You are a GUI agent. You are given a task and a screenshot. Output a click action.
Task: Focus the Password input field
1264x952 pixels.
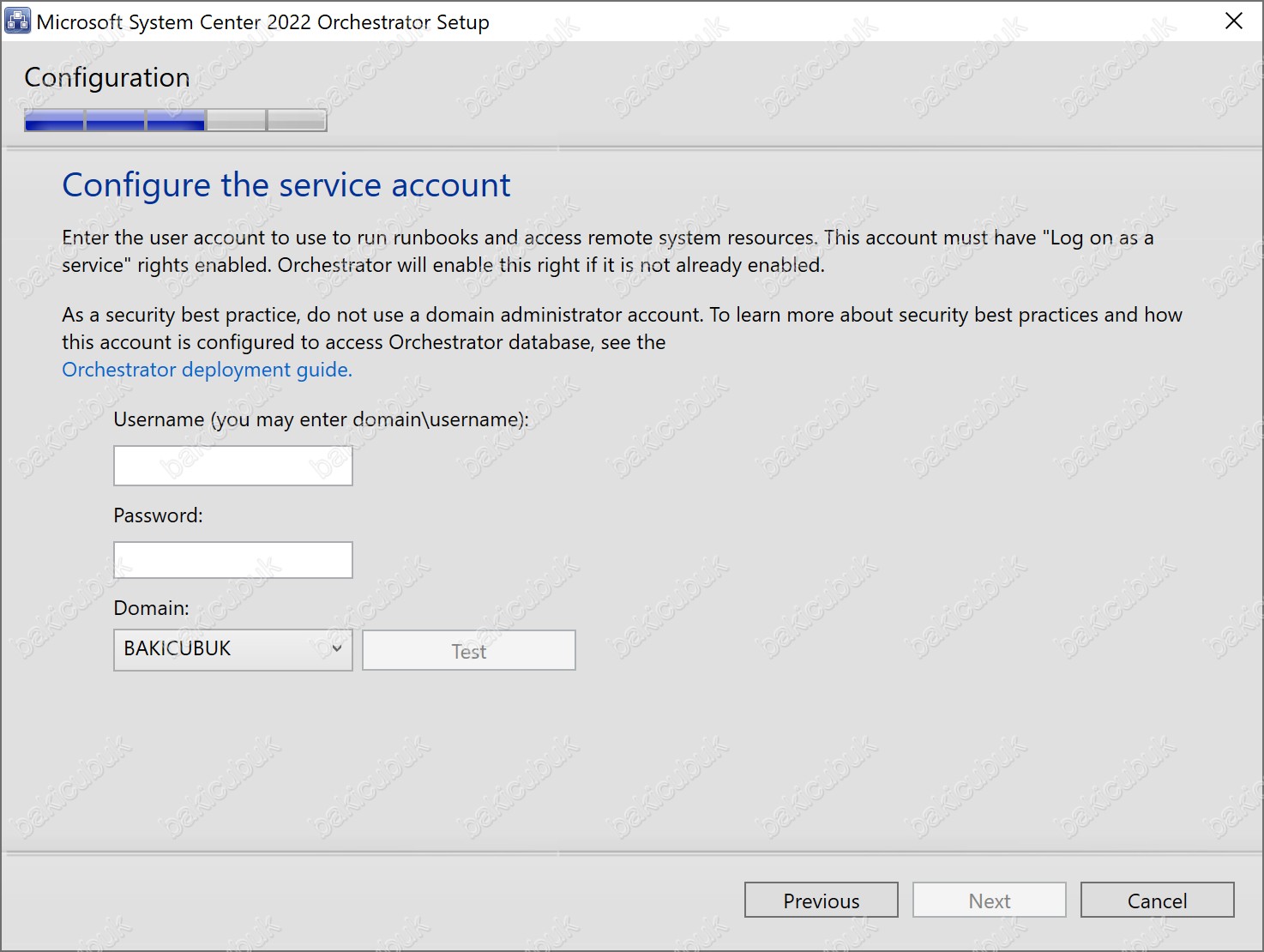pos(233,560)
